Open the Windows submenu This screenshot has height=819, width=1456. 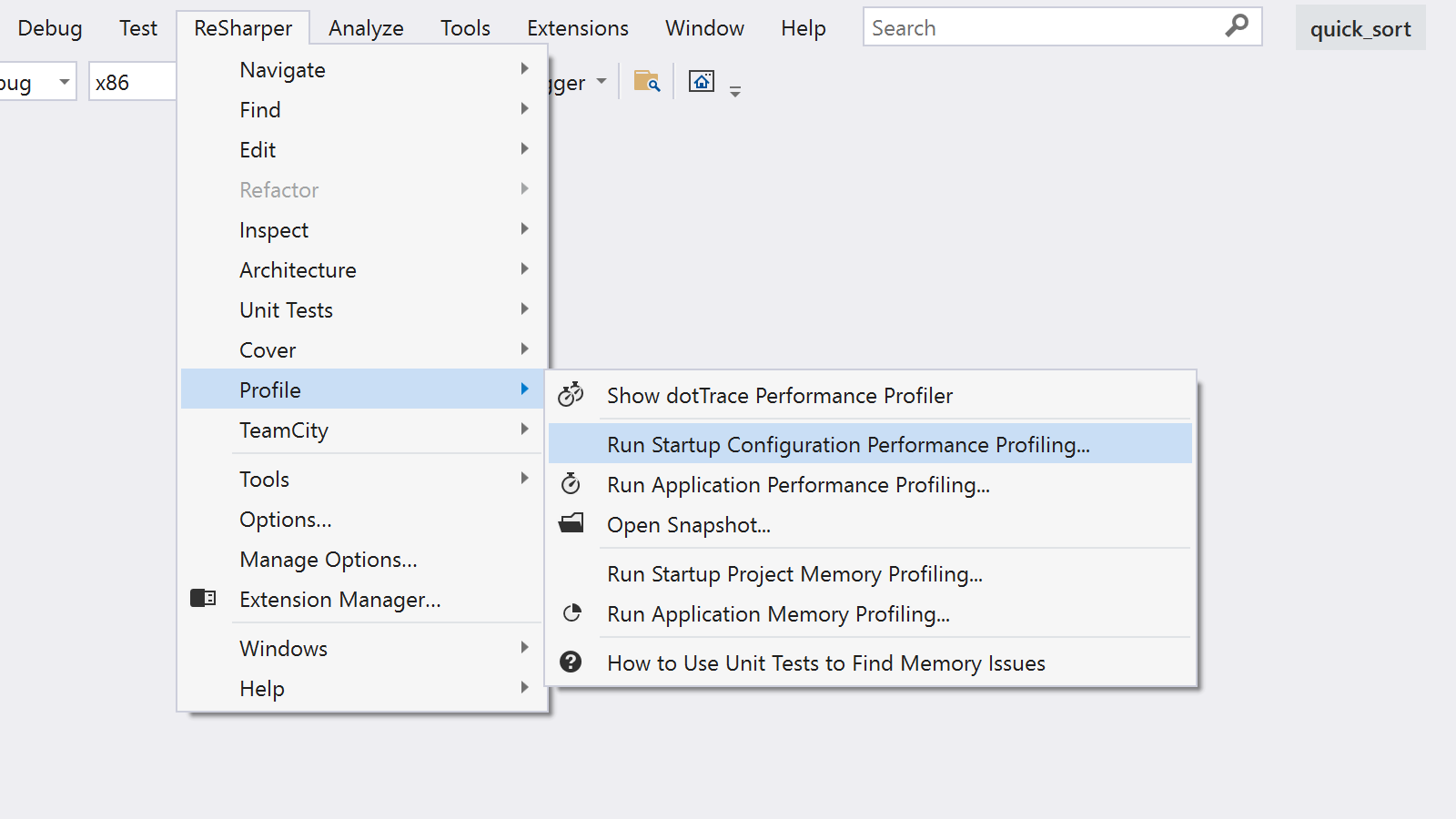[364, 649]
